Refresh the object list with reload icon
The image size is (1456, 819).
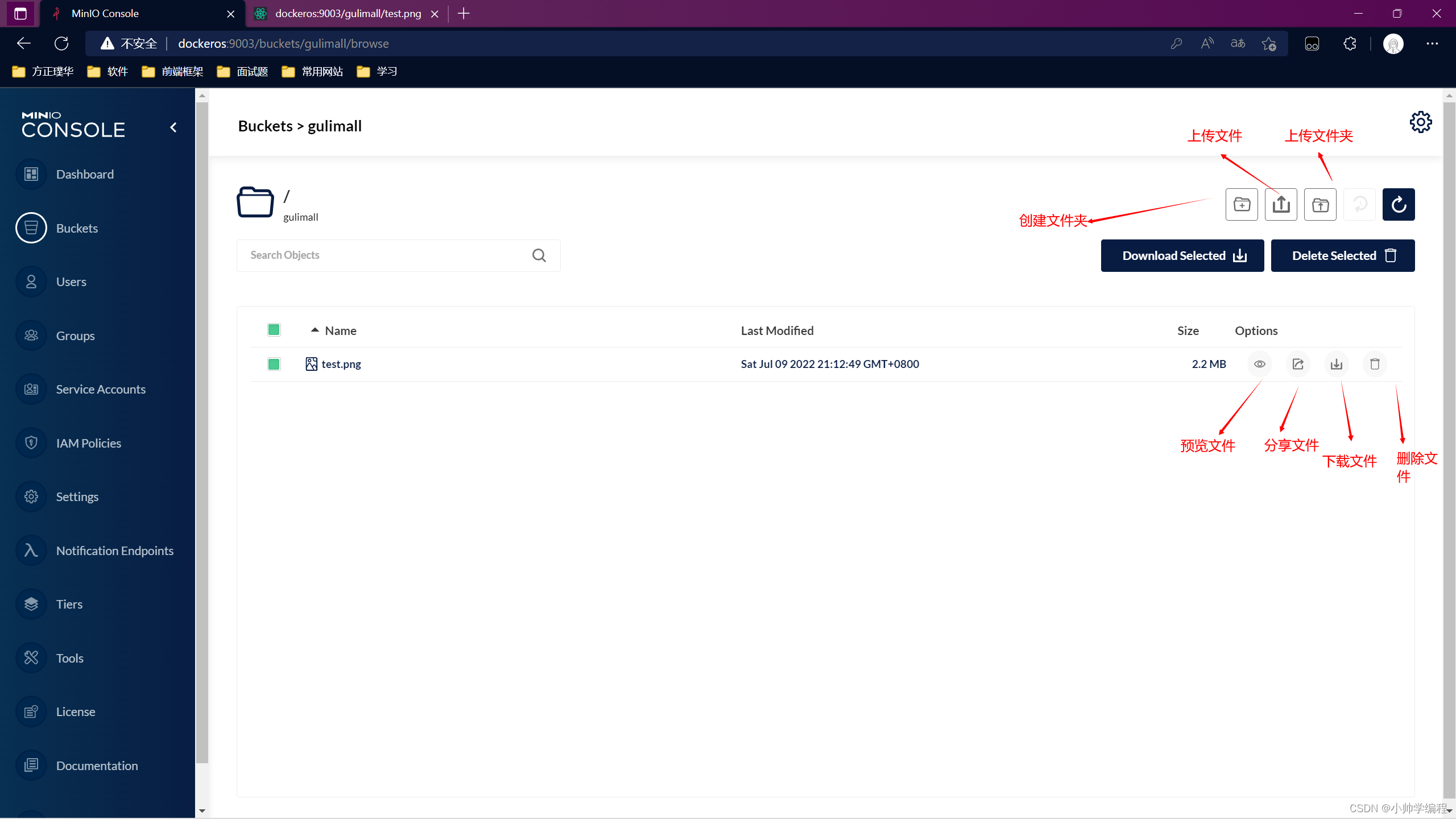click(1399, 204)
